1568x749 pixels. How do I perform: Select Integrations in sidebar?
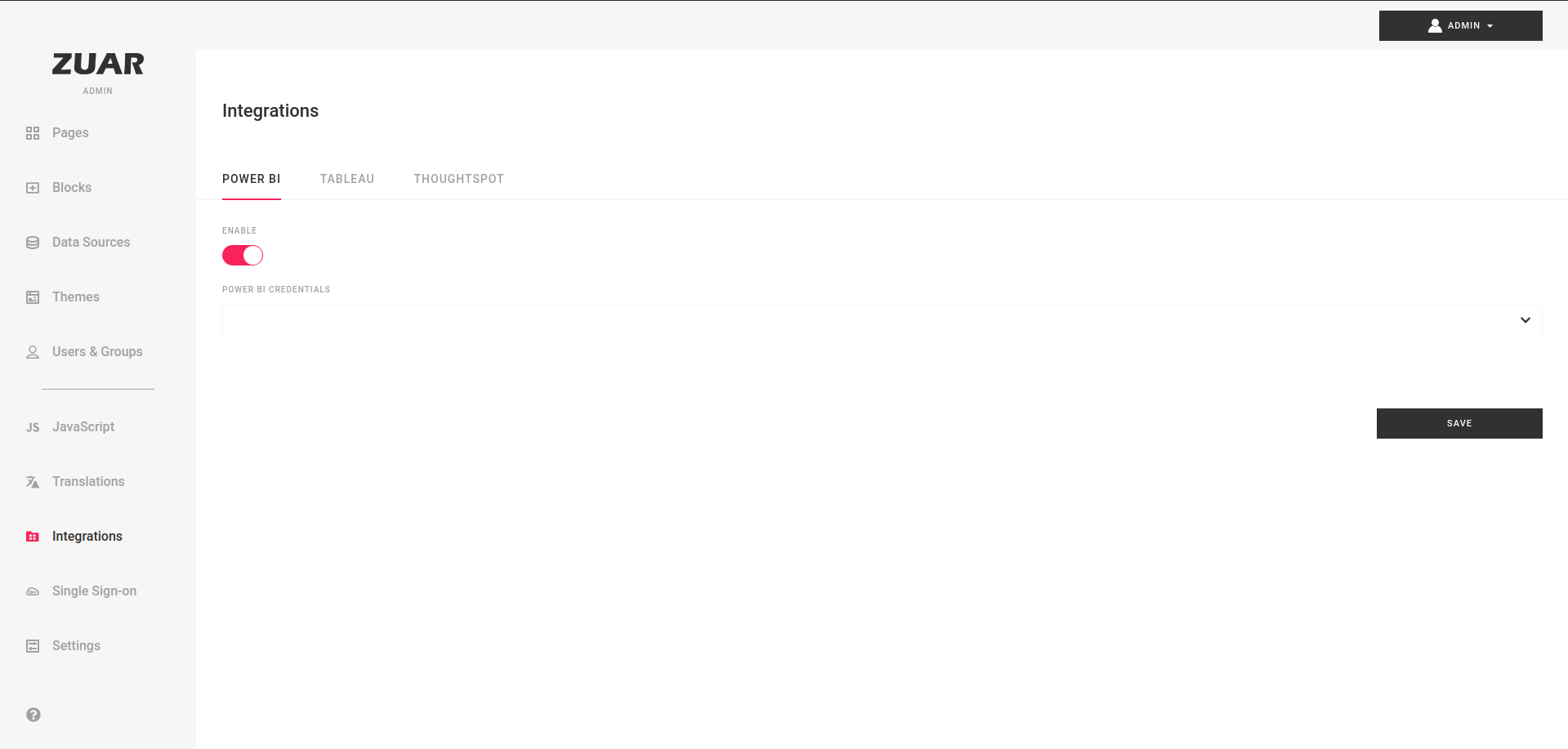click(x=87, y=536)
